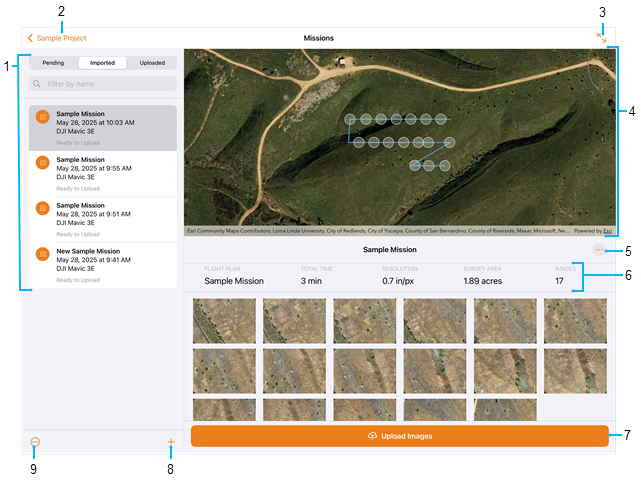Click the orange icon of the 10:03 AM mission
The width and height of the screenshot is (641, 482).
point(42,118)
